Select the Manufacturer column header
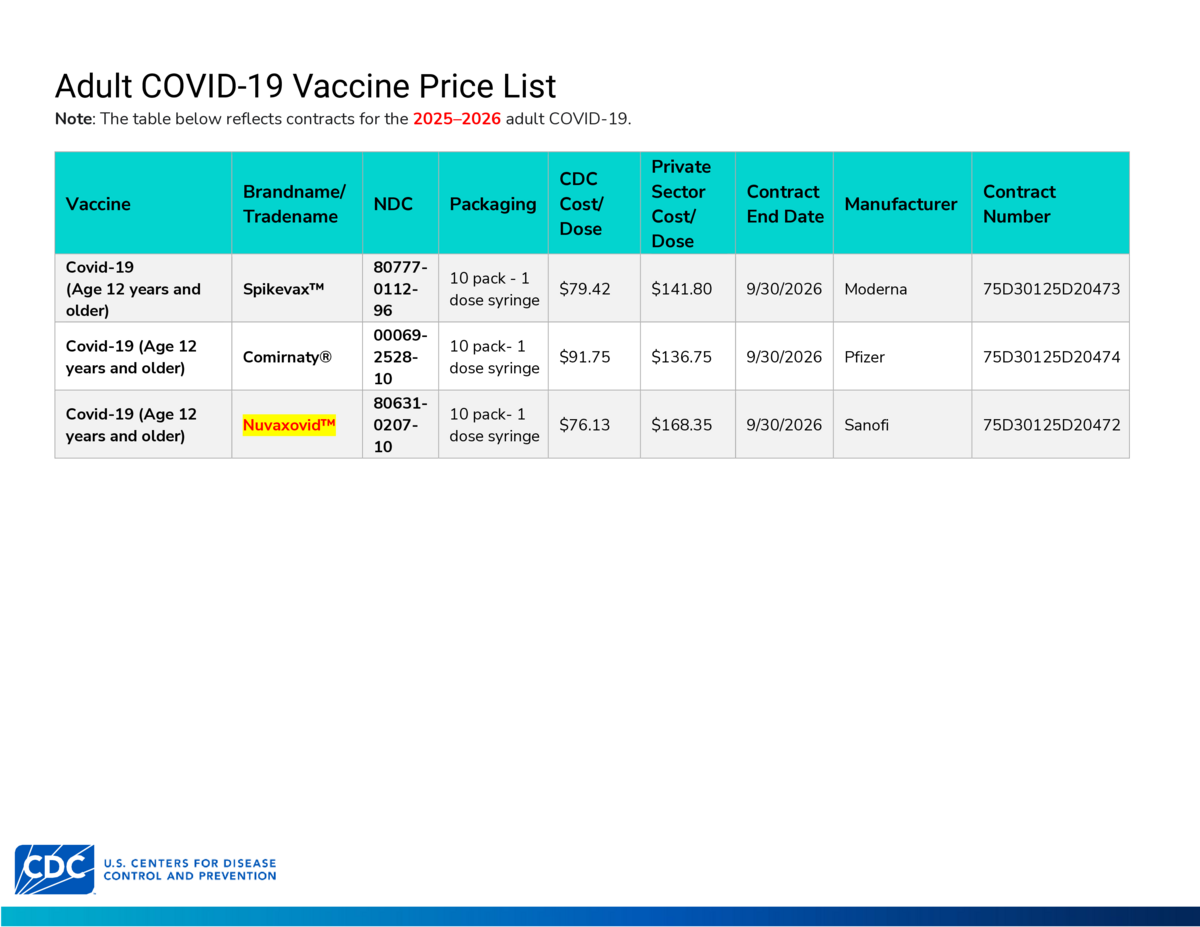1200x927 pixels. point(902,203)
